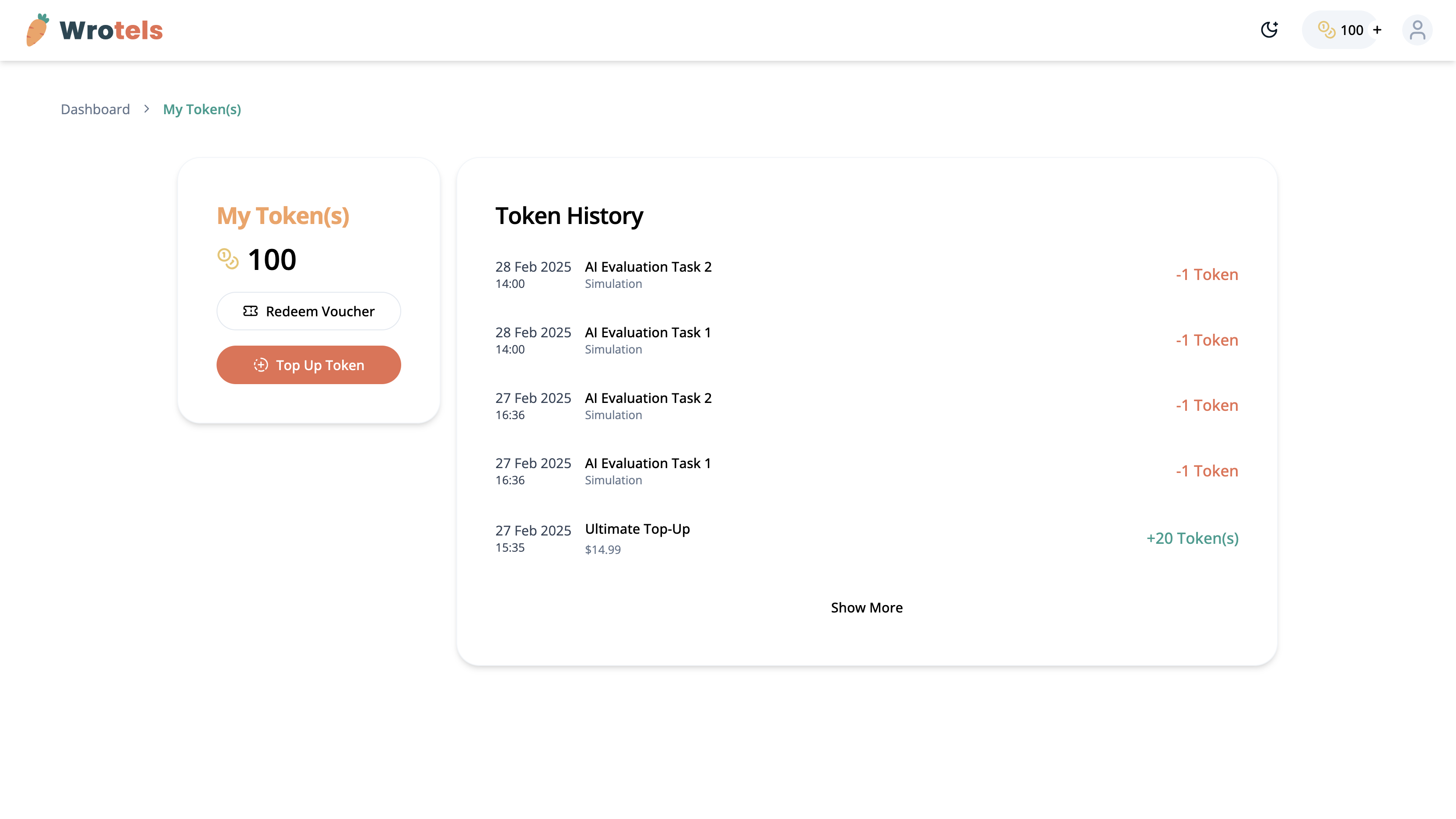Screen dimensions: 1456x819
Task: Click the My Token(s) breadcrumb
Action: click(202, 109)
